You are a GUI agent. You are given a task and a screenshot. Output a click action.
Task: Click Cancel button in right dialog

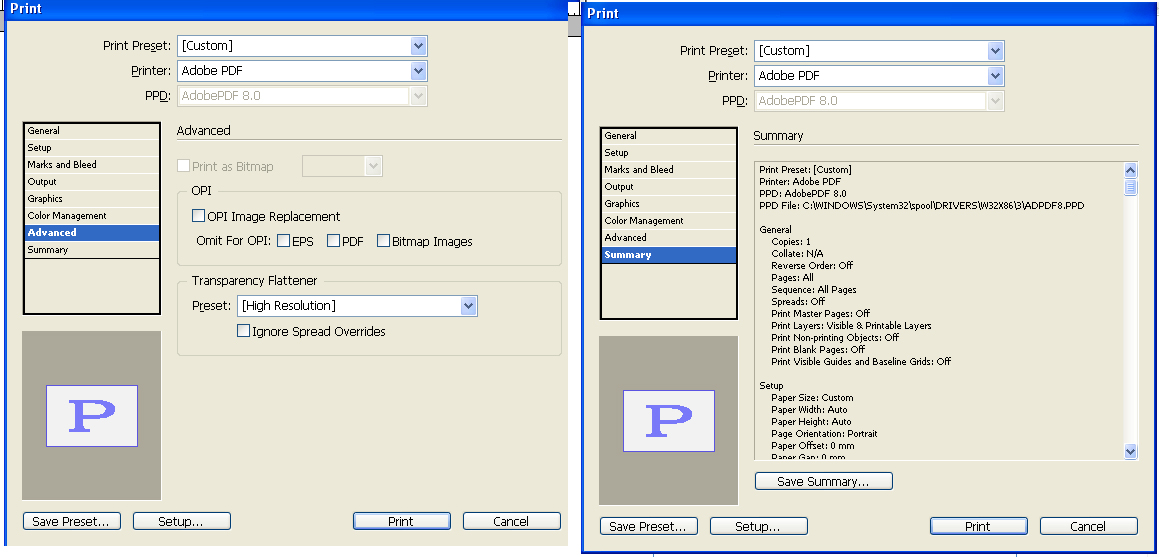(x=1089, y=527)
